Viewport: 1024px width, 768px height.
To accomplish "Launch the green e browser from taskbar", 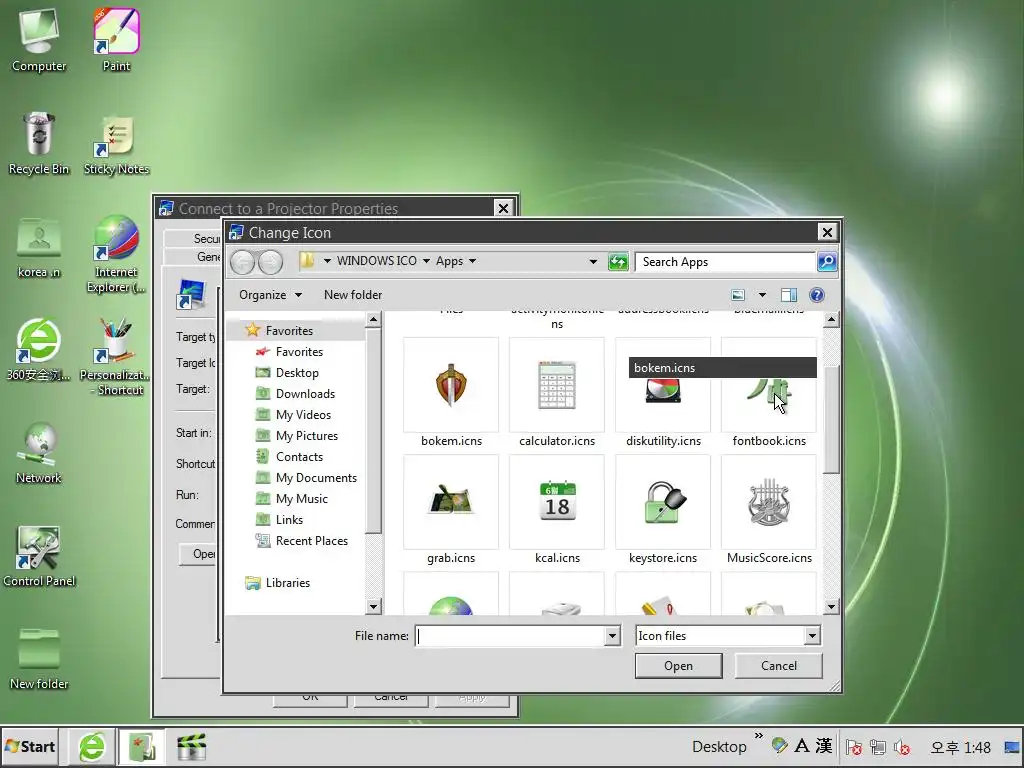I will (92, 746).
